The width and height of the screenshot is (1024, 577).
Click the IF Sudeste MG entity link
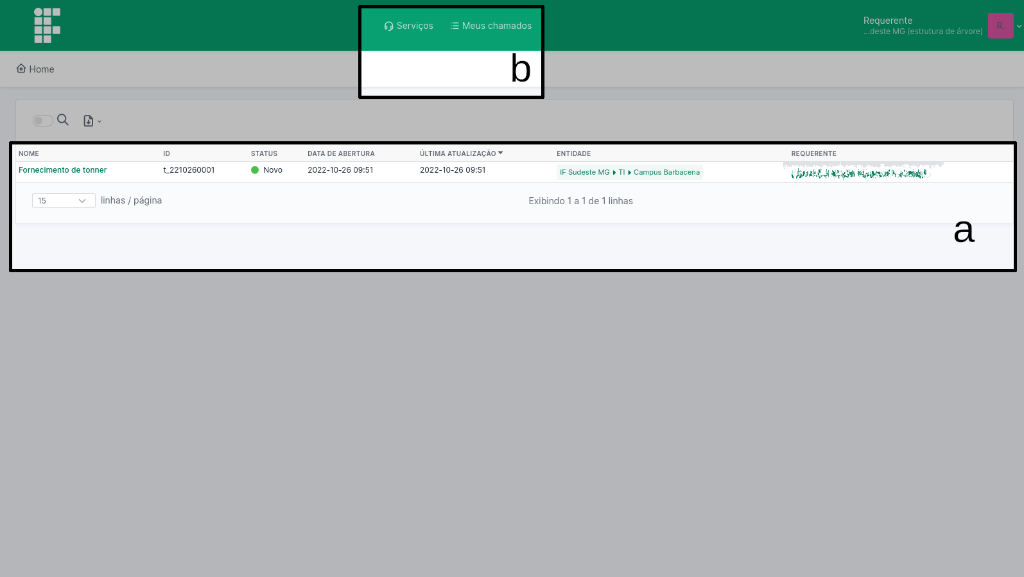coord(584,172)
